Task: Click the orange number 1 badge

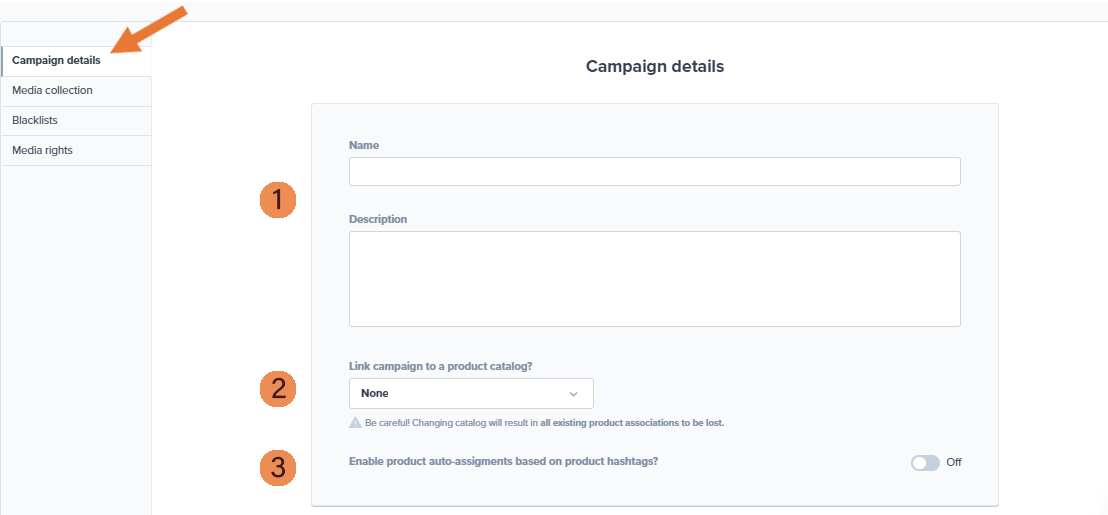Action: [278, 200]
